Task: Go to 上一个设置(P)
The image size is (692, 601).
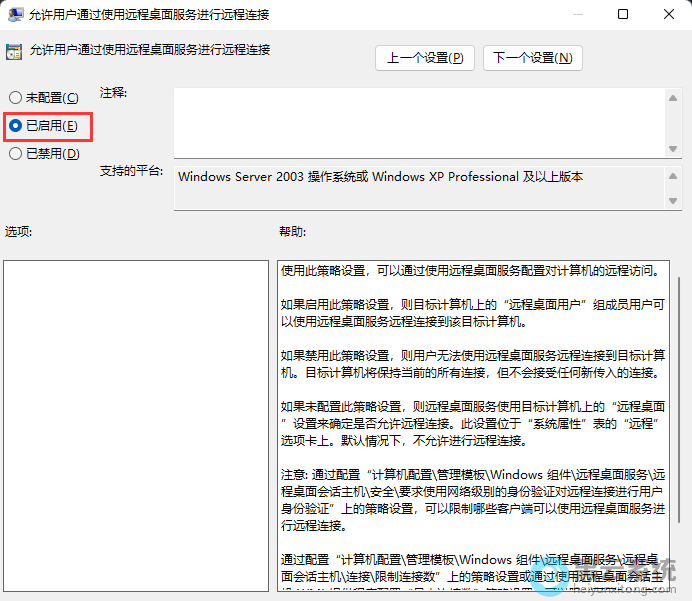Action: pyautogui.click(x=425, y=58)
